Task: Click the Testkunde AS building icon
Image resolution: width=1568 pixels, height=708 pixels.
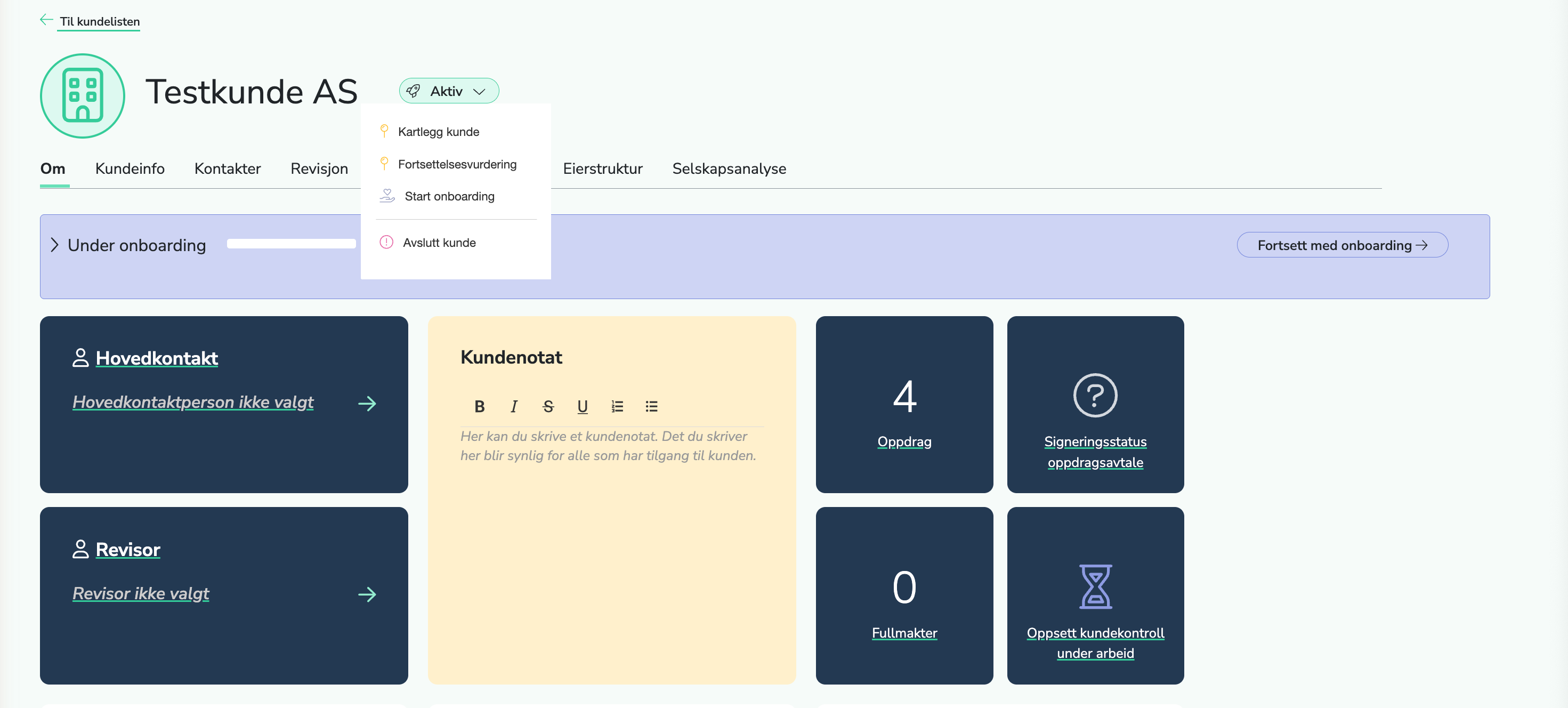Action: point(83,96)
